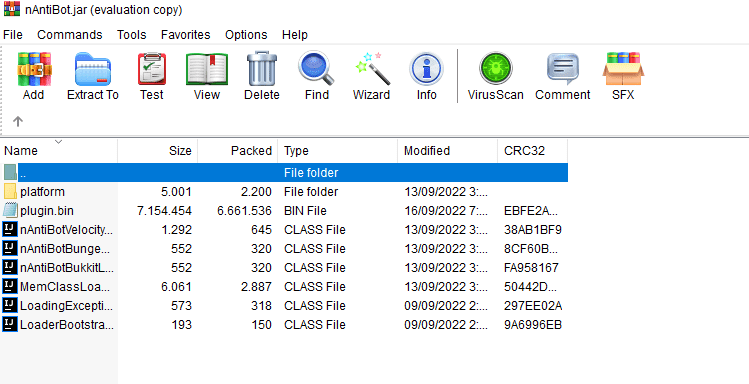
Task: Click the CRC32 value 9A6996EB
Action: (x=533, y=325)
